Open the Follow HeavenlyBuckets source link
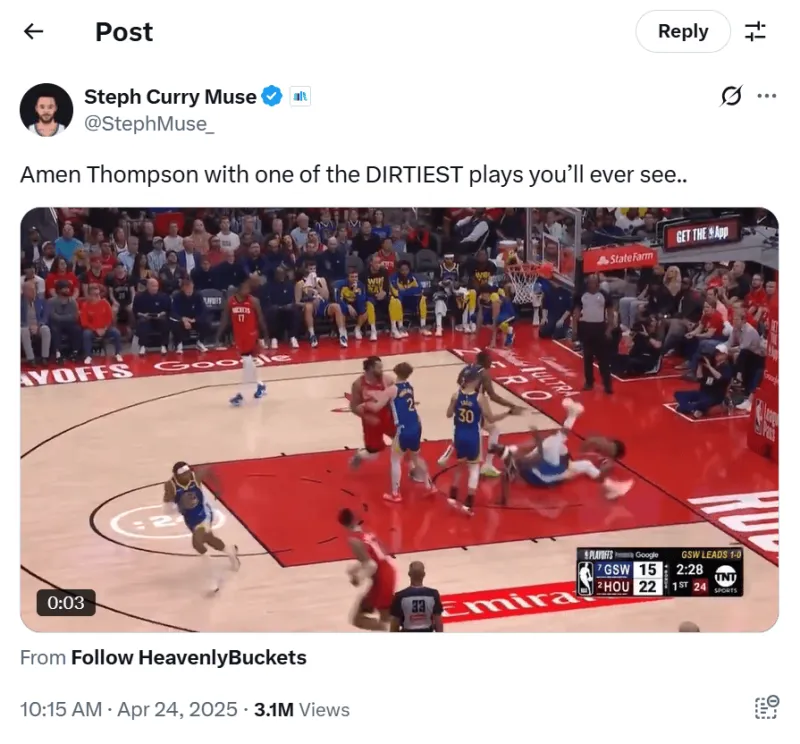 (189, 658)
